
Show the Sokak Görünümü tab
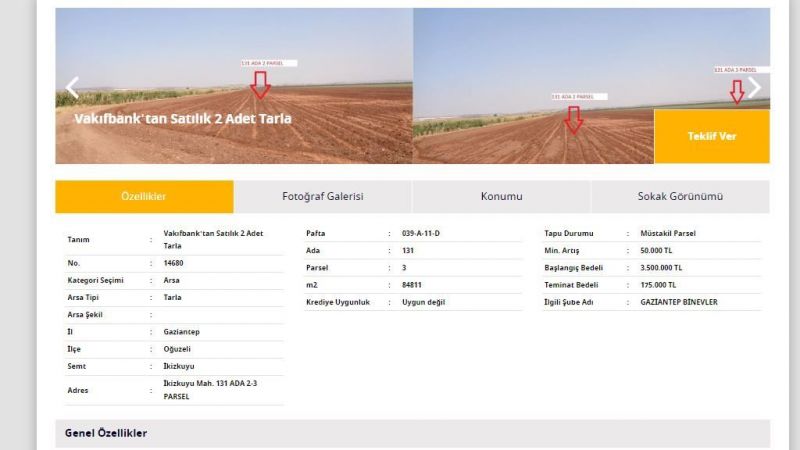[x=680, y=197]
